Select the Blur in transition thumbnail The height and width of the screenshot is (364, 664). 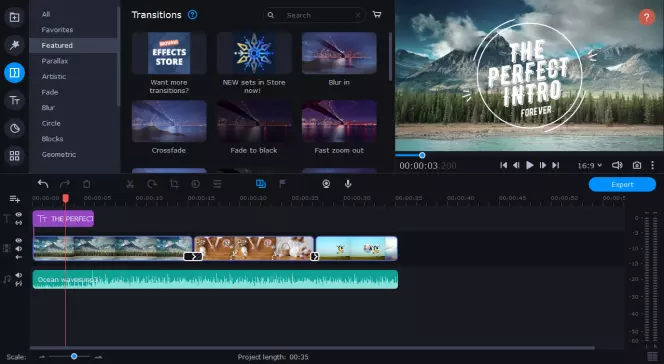(339, 53)
